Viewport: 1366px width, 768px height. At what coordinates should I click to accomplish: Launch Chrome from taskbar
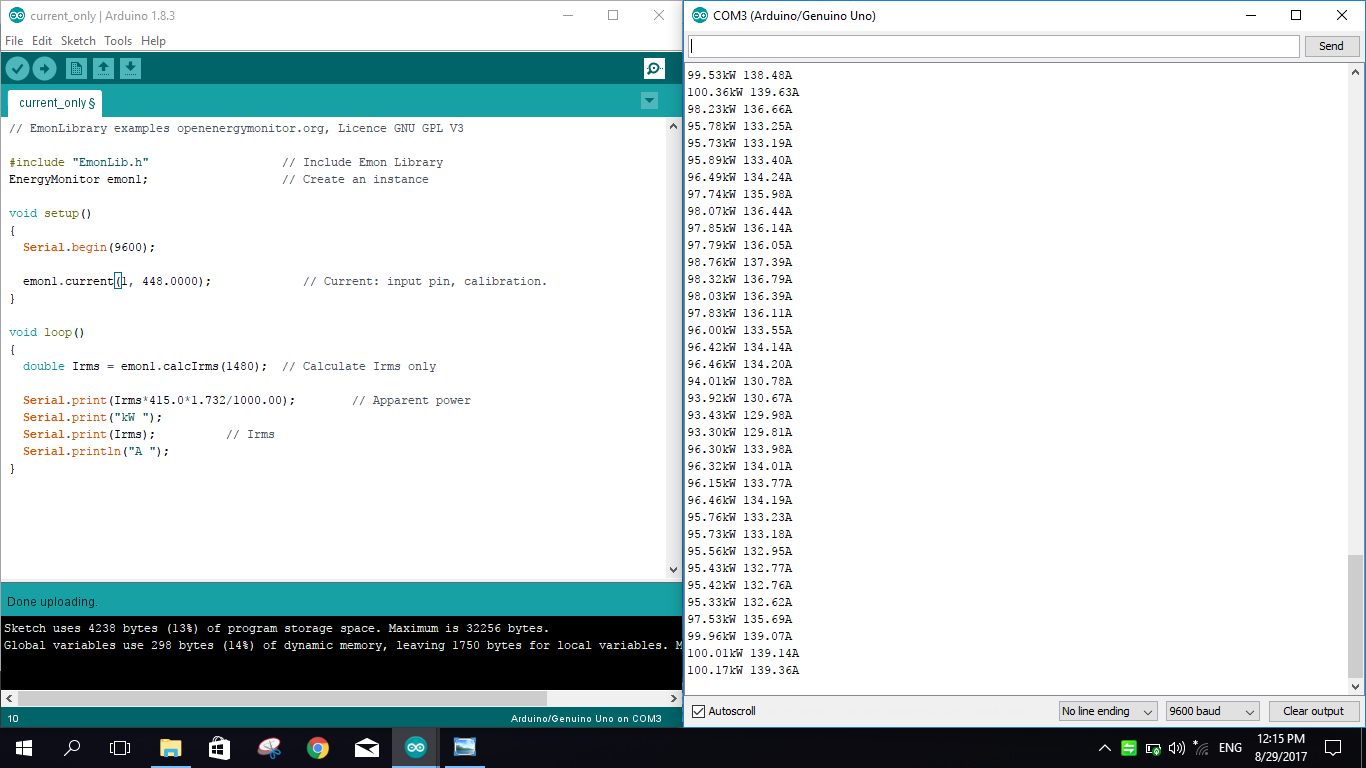point(318,747)
